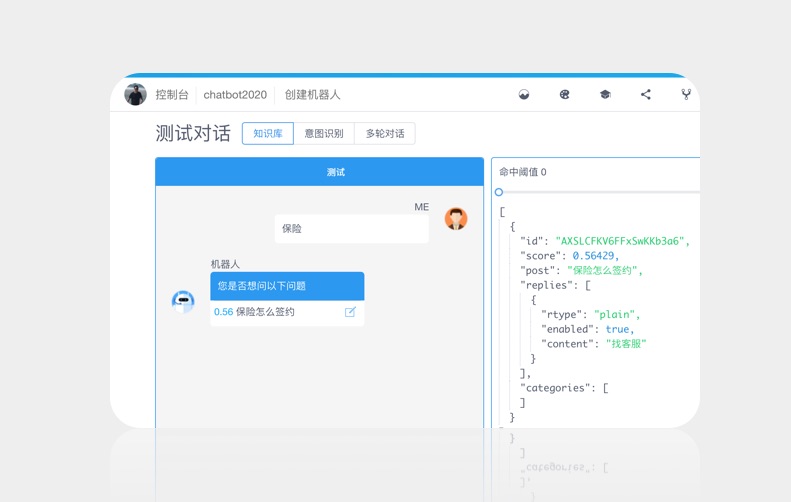Click the 保险 sent message bubble
791x502 pixels.
click(x=351, y=229)
